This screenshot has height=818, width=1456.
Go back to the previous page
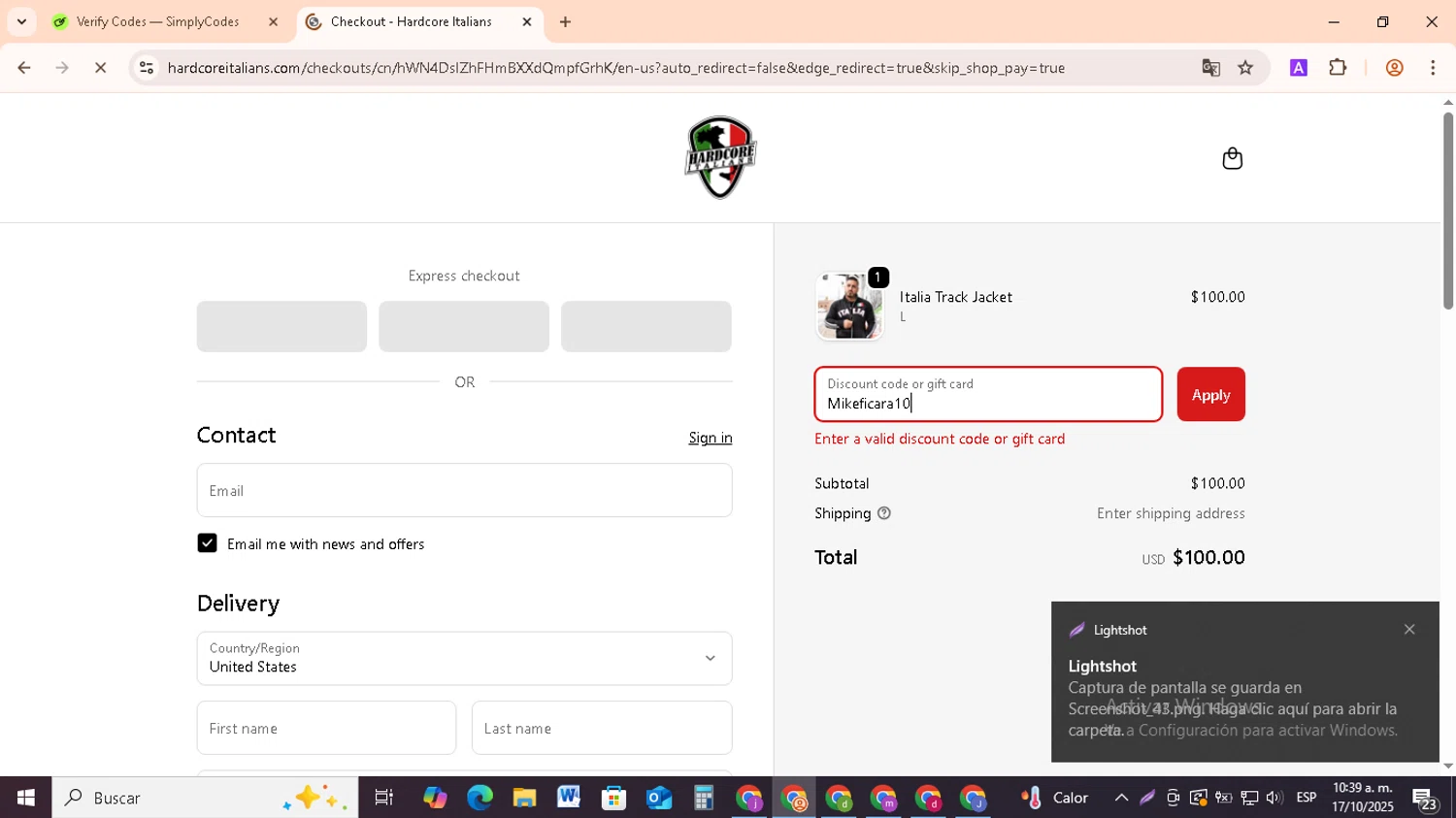(x=24, y=68)
